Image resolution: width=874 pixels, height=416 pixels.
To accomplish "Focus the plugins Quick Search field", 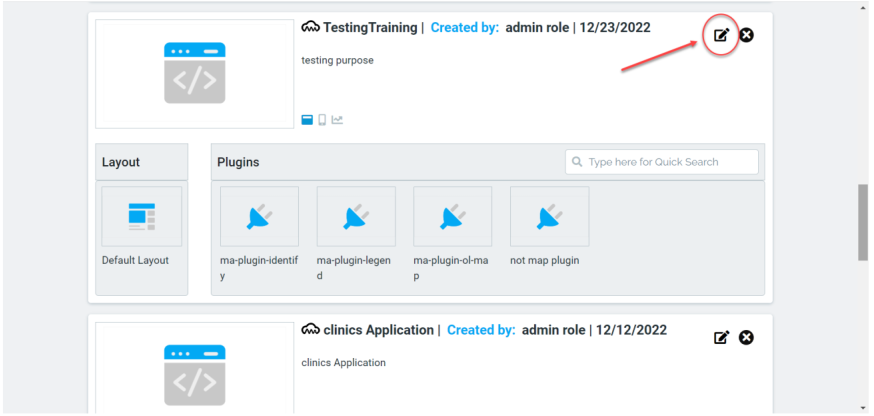I will click(662, 162).
